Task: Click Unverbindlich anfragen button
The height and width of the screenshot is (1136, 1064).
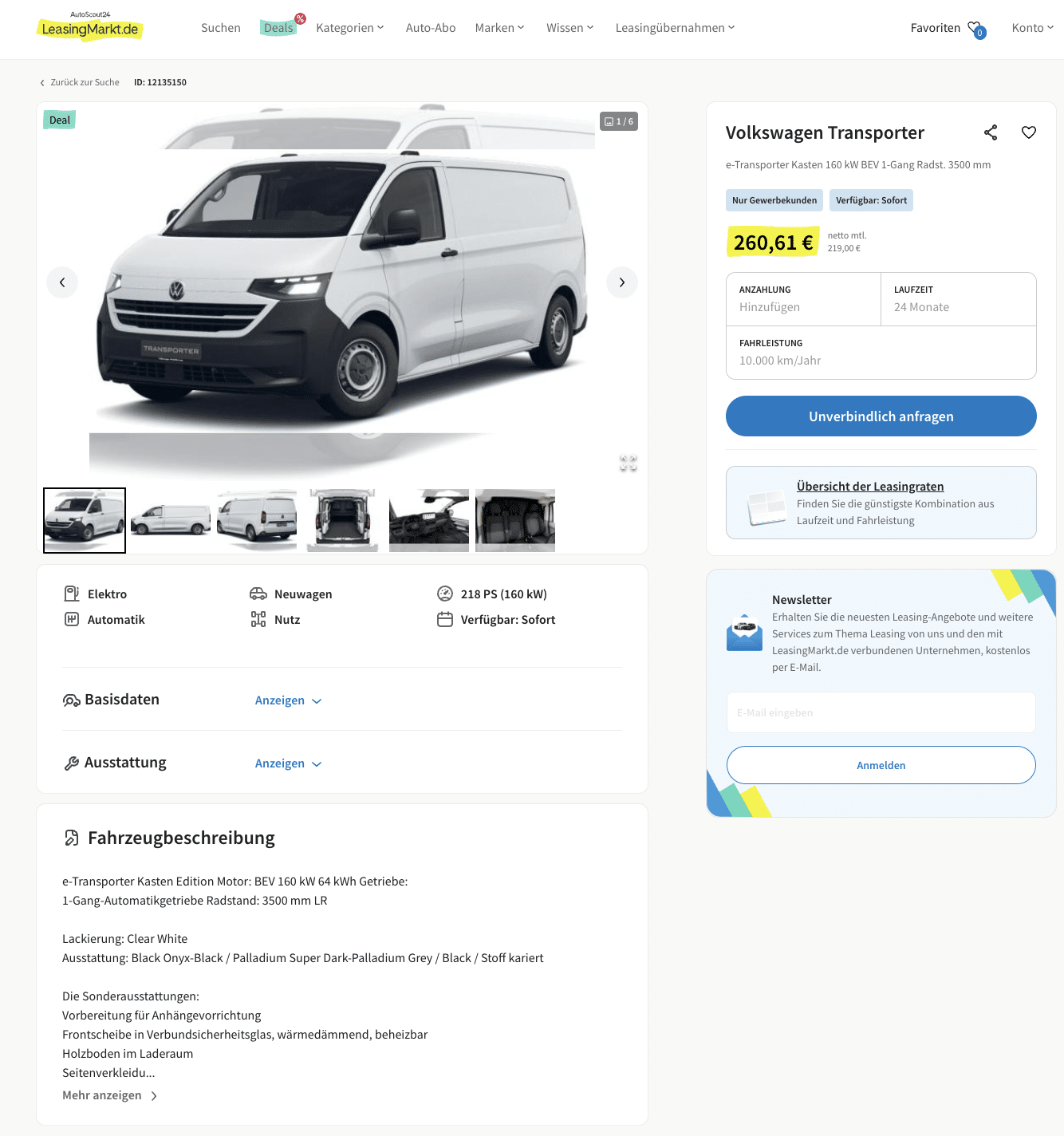Action: pos(881,416)
